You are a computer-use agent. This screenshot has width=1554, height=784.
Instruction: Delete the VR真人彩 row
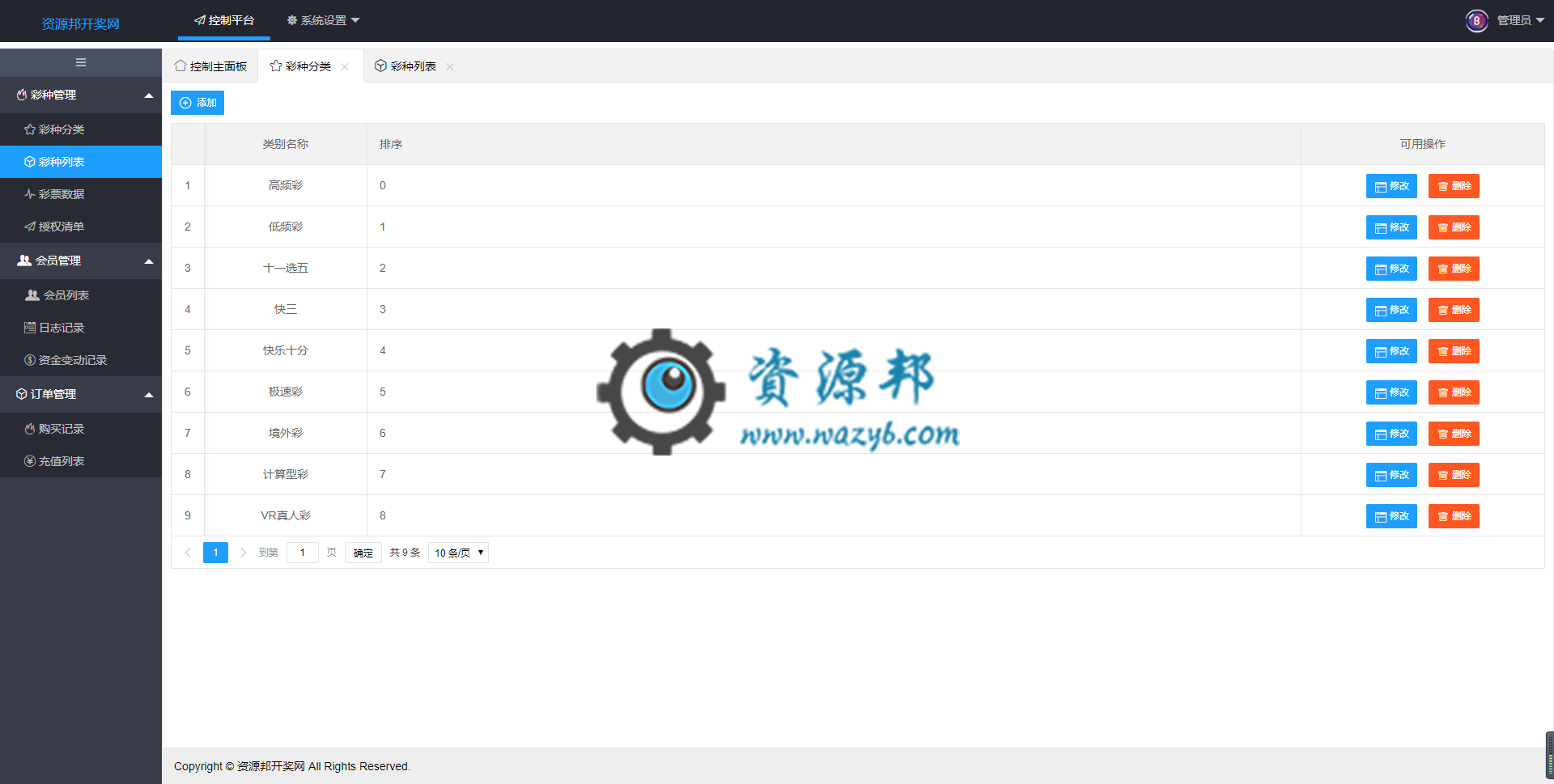[1454, 516]
